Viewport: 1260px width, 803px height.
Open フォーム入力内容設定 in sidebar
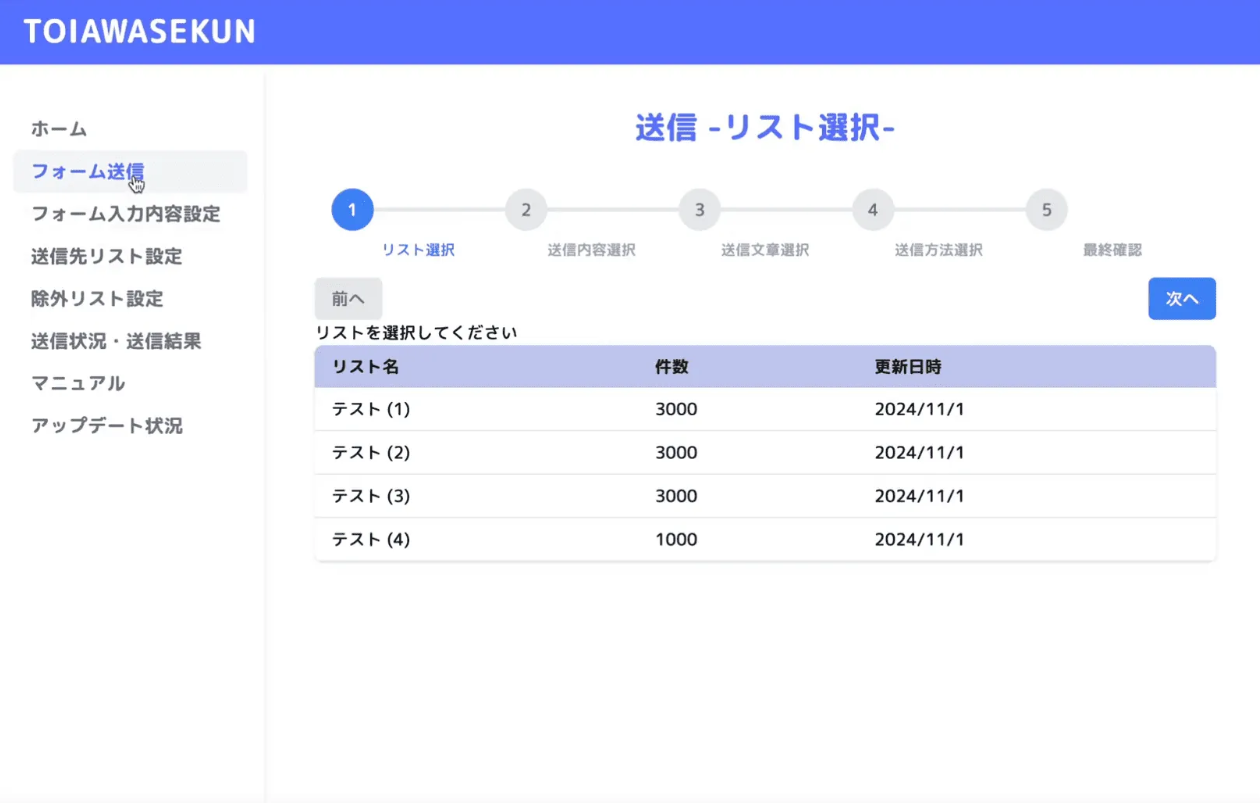[x=126, y=214]
